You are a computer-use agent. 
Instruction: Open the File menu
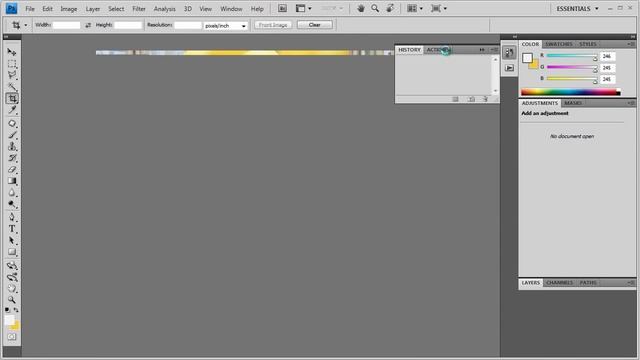(x=30, y=9)
